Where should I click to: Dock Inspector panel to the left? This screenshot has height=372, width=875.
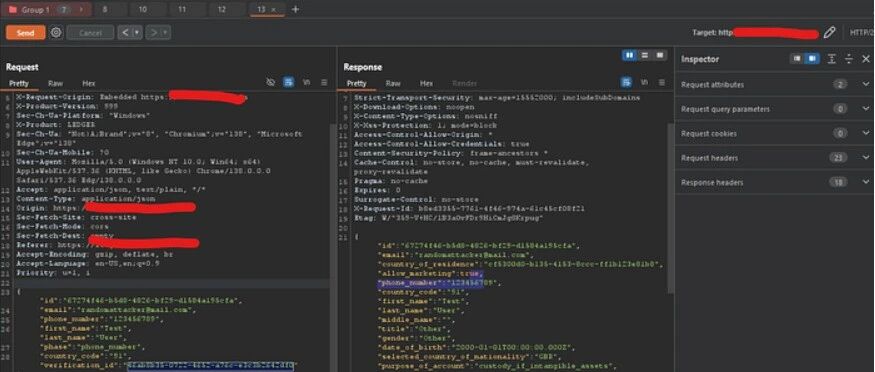[797, 59]
